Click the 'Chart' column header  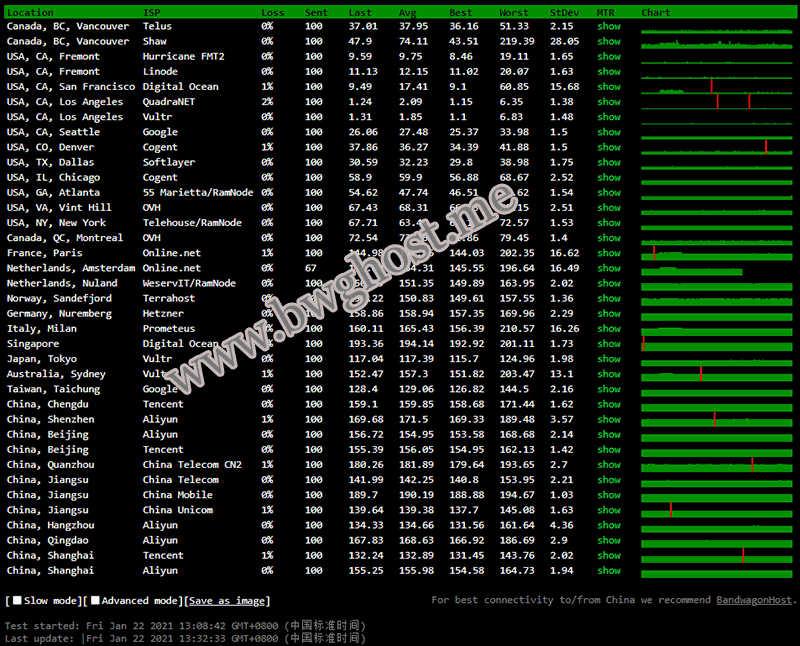656,12
